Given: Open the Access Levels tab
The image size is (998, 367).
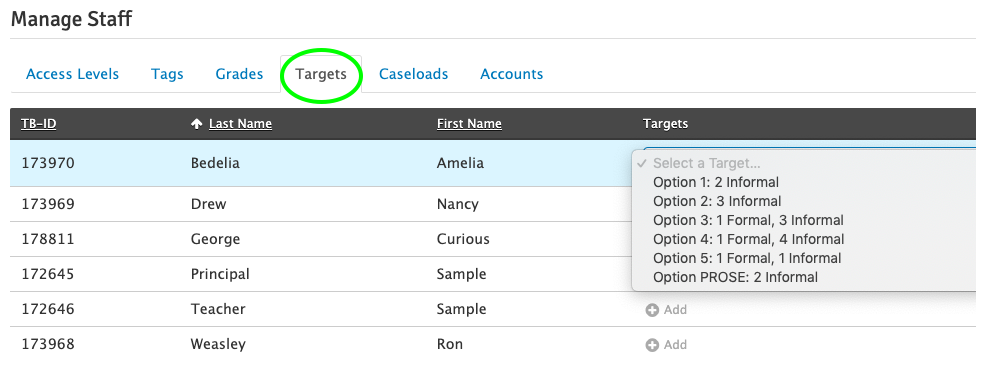Looking at the screenshot, I should 73,74.
